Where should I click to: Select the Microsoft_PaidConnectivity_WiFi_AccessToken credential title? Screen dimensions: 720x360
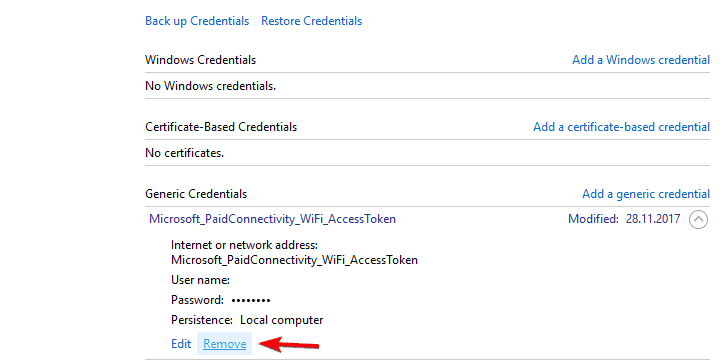272,219
